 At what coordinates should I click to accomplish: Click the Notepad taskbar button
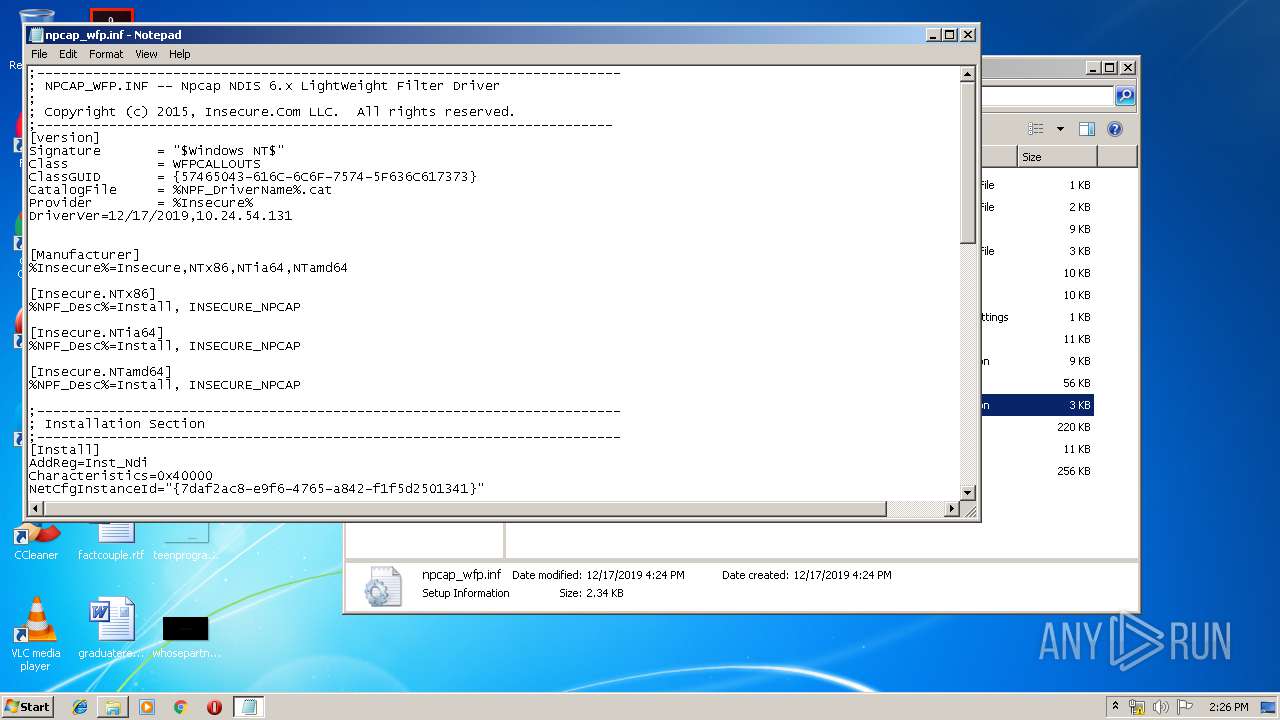coord(249,707)
